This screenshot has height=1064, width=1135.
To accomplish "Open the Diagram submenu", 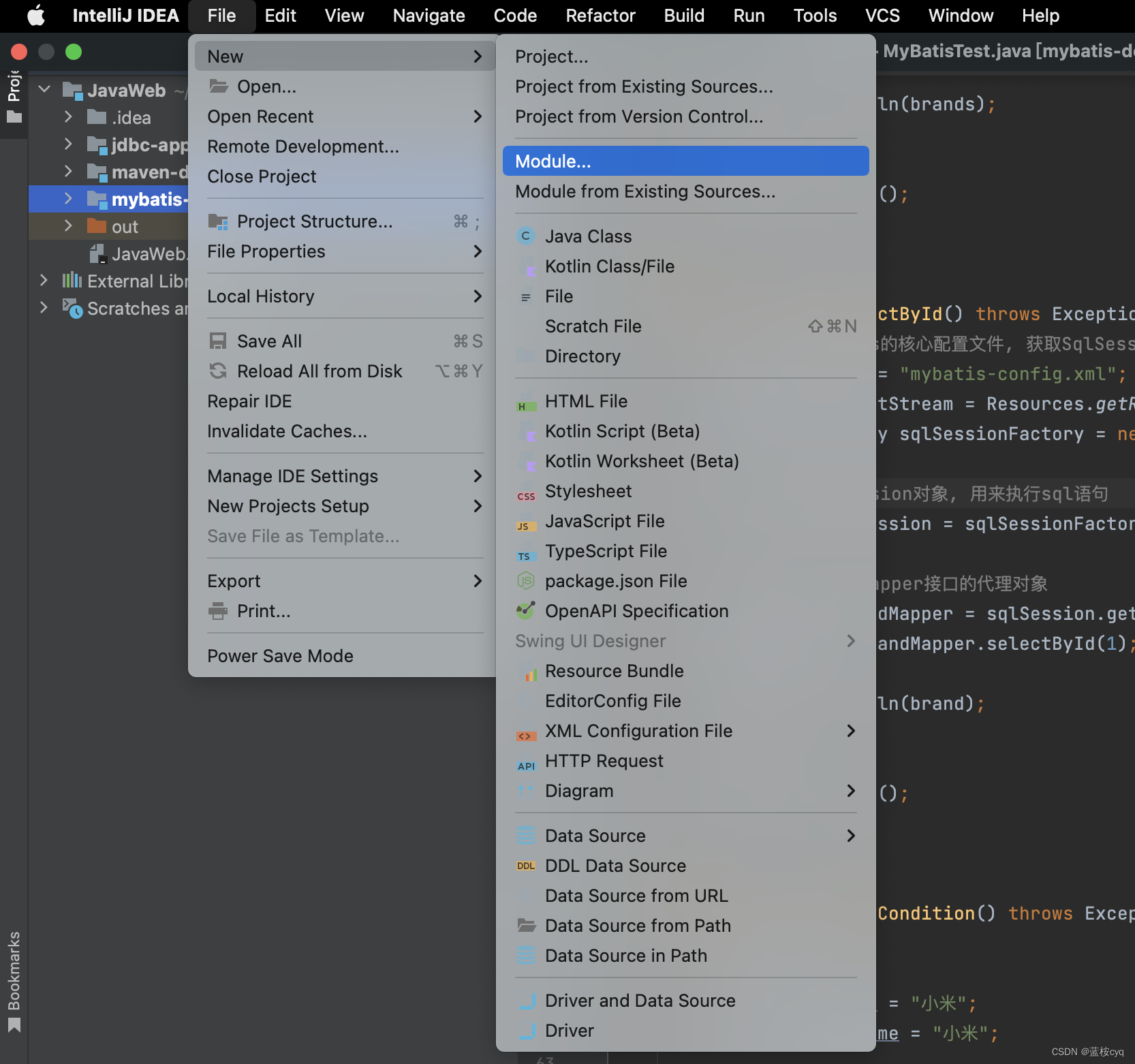I will (x=685, y=791).
